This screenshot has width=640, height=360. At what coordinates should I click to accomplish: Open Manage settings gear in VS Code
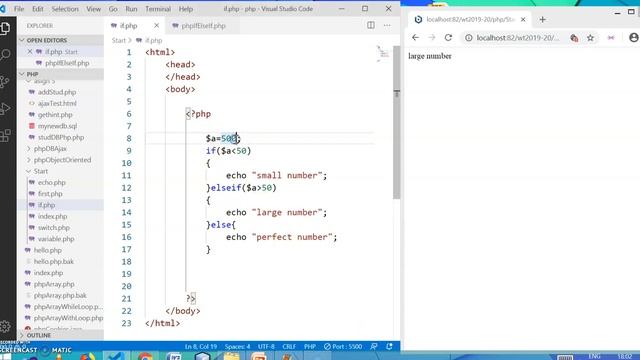(x=5, y=327)
